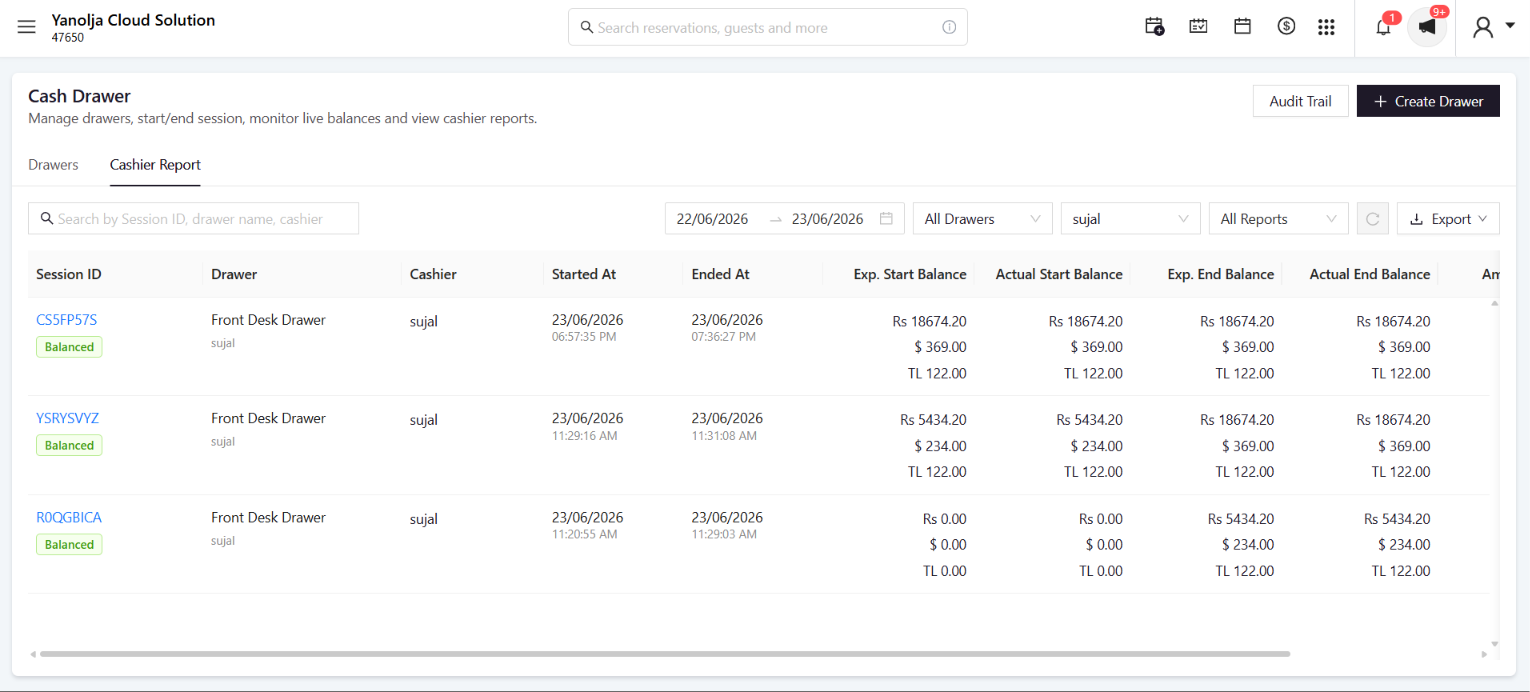
Task: Expand the All Drawers dropdown
Action: point(983,219)
